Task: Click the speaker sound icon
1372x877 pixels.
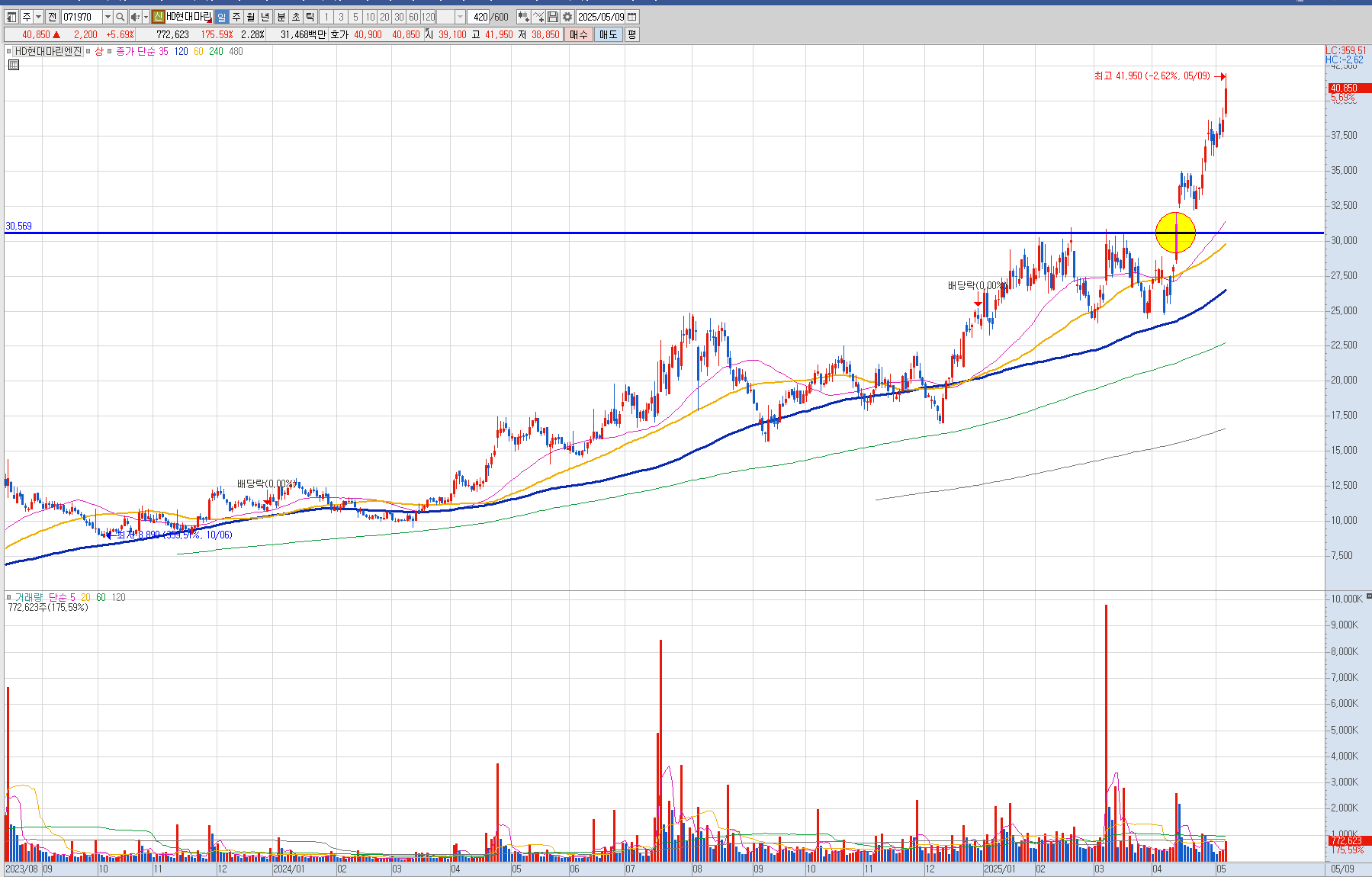Action: point(135,17)
